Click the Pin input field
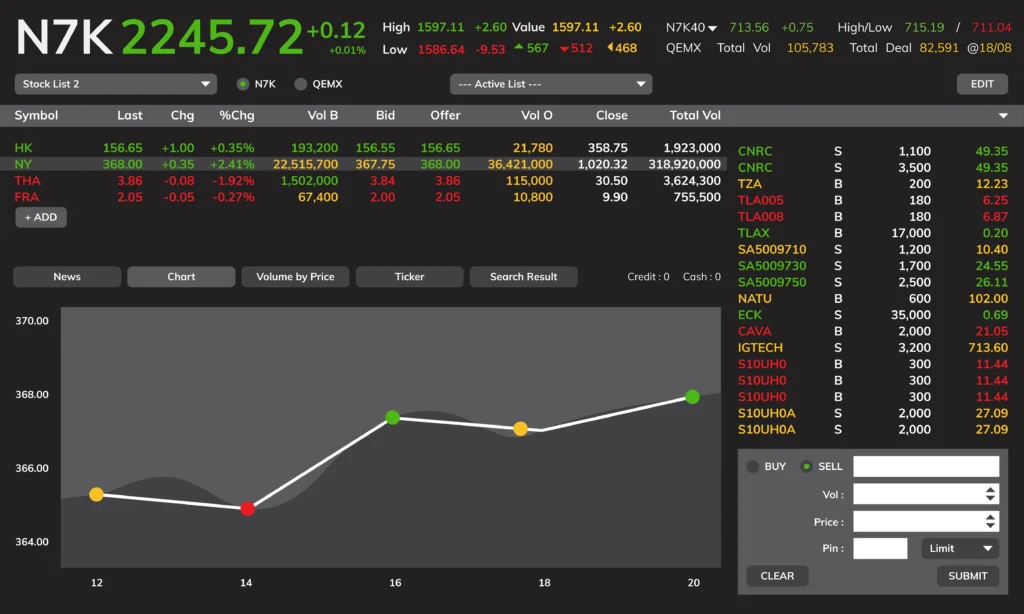 click(x=880, y=548)
